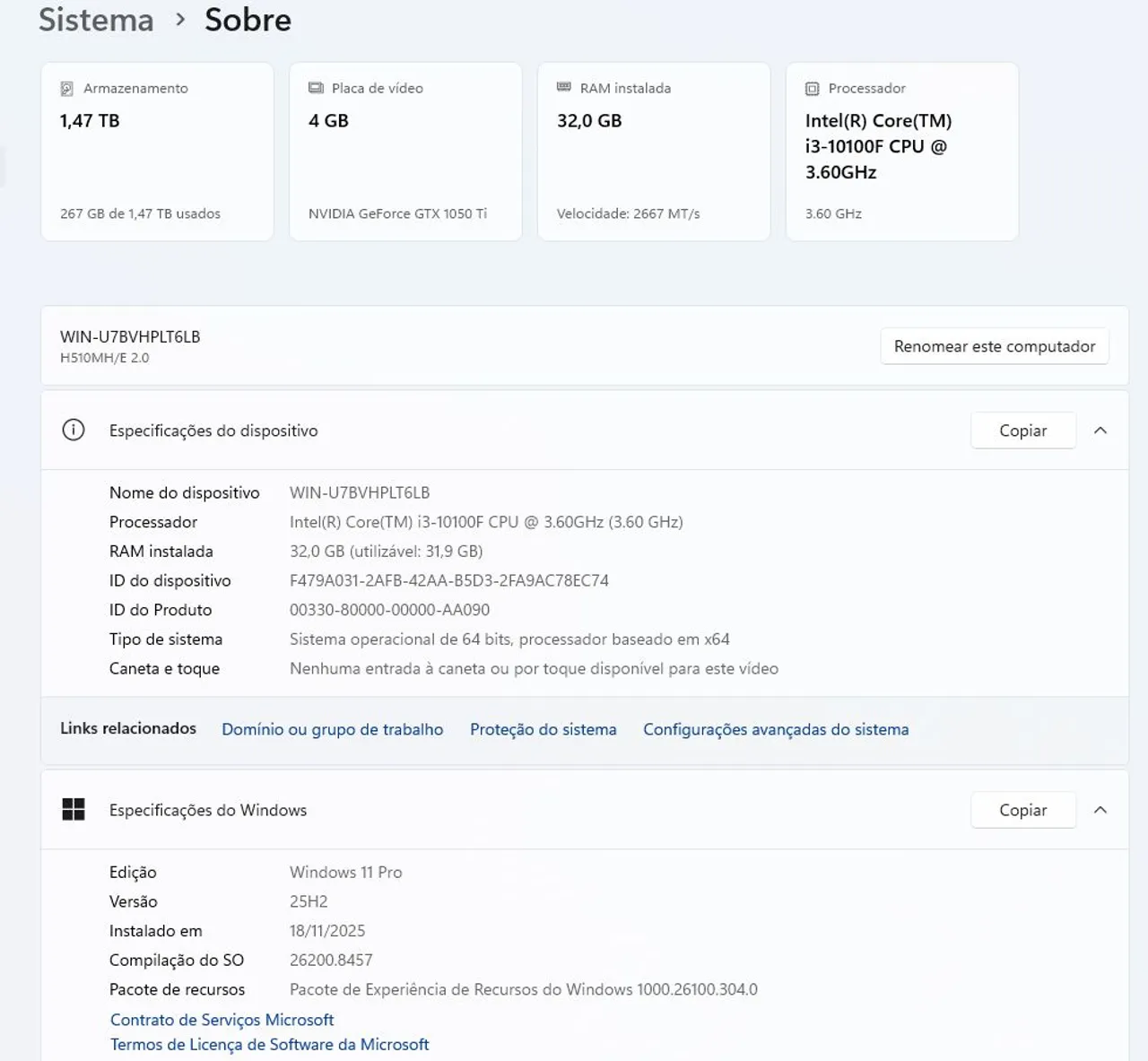Open Domínio ou grupo de trabalho link
The image size is (1148, 1061).
click(333, 729)
